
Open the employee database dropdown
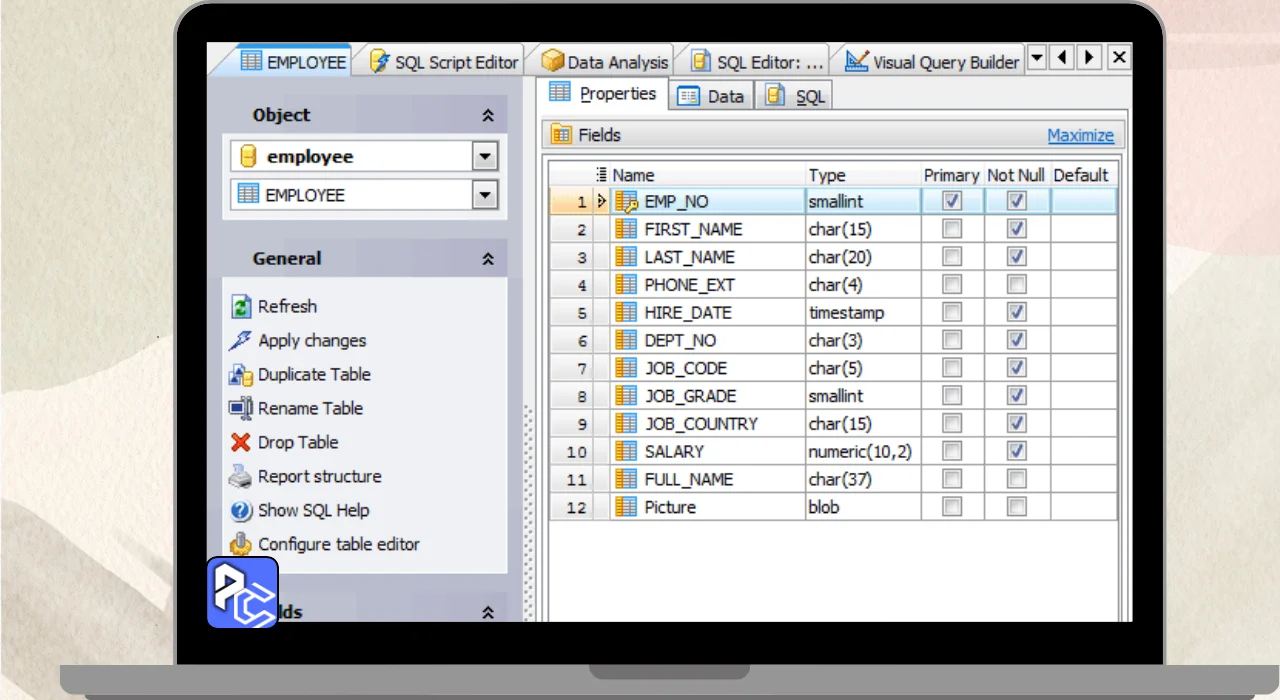tap(485, 157)
